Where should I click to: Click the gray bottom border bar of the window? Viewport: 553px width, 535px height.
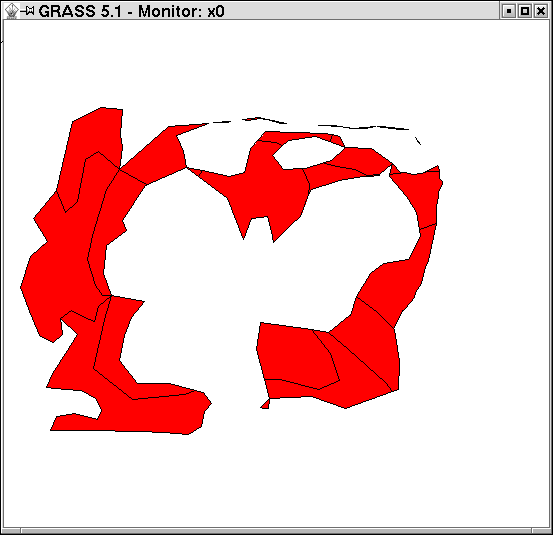click(276, 531)
